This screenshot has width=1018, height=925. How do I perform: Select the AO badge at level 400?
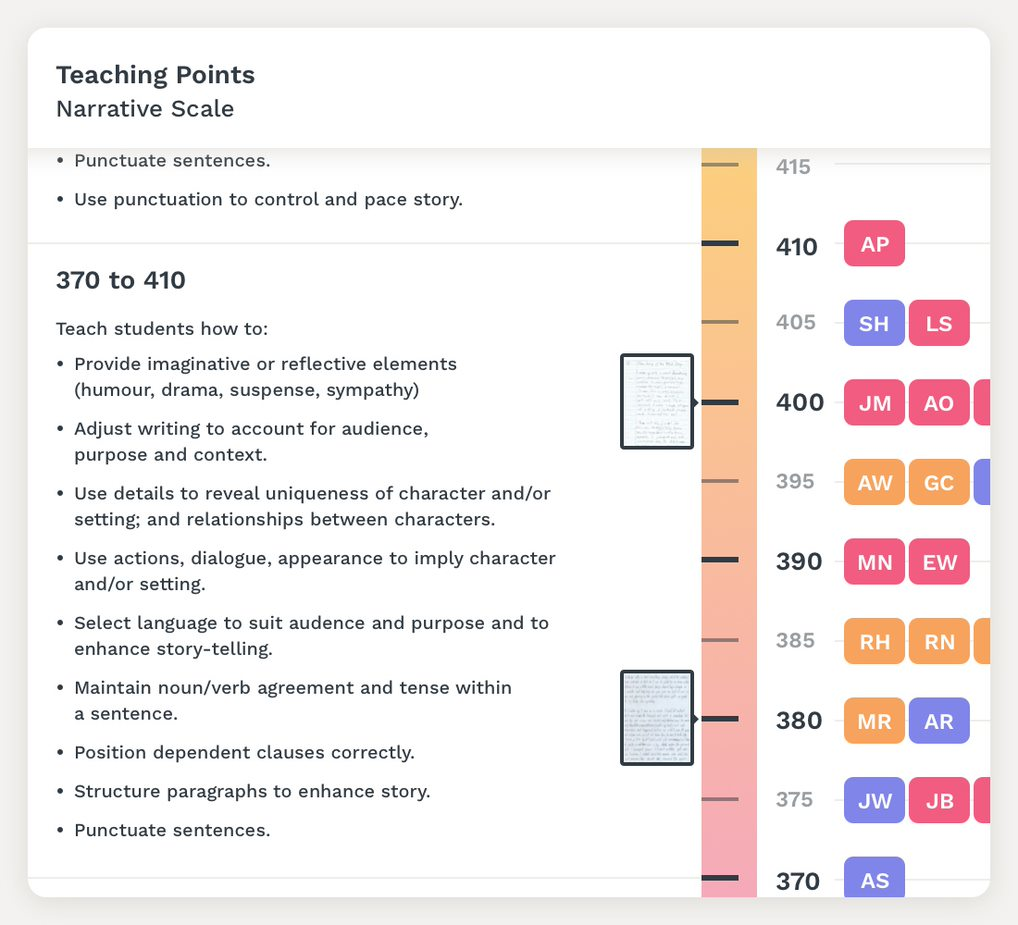pos(938,402)
